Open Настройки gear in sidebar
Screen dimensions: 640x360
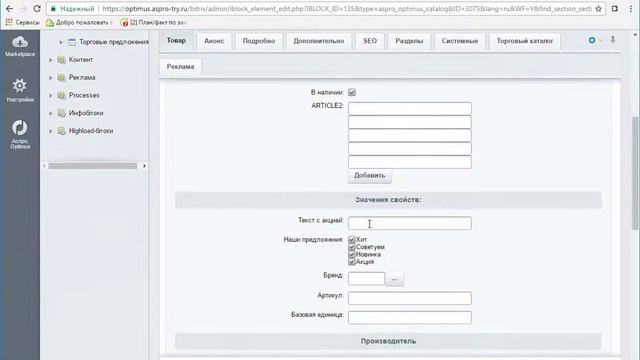coord(20,90)
